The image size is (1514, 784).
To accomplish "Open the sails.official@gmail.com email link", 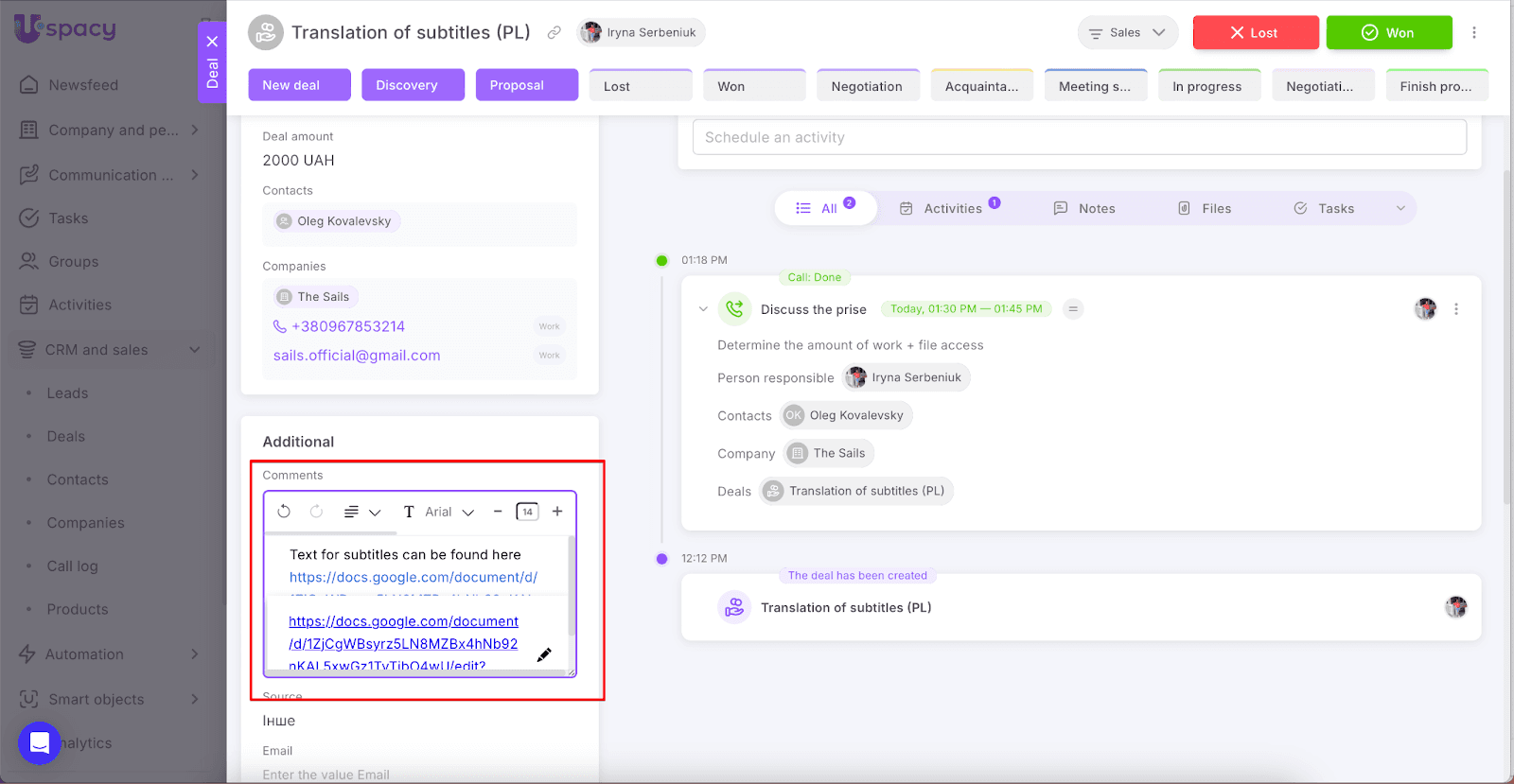I will coord(357,356).
